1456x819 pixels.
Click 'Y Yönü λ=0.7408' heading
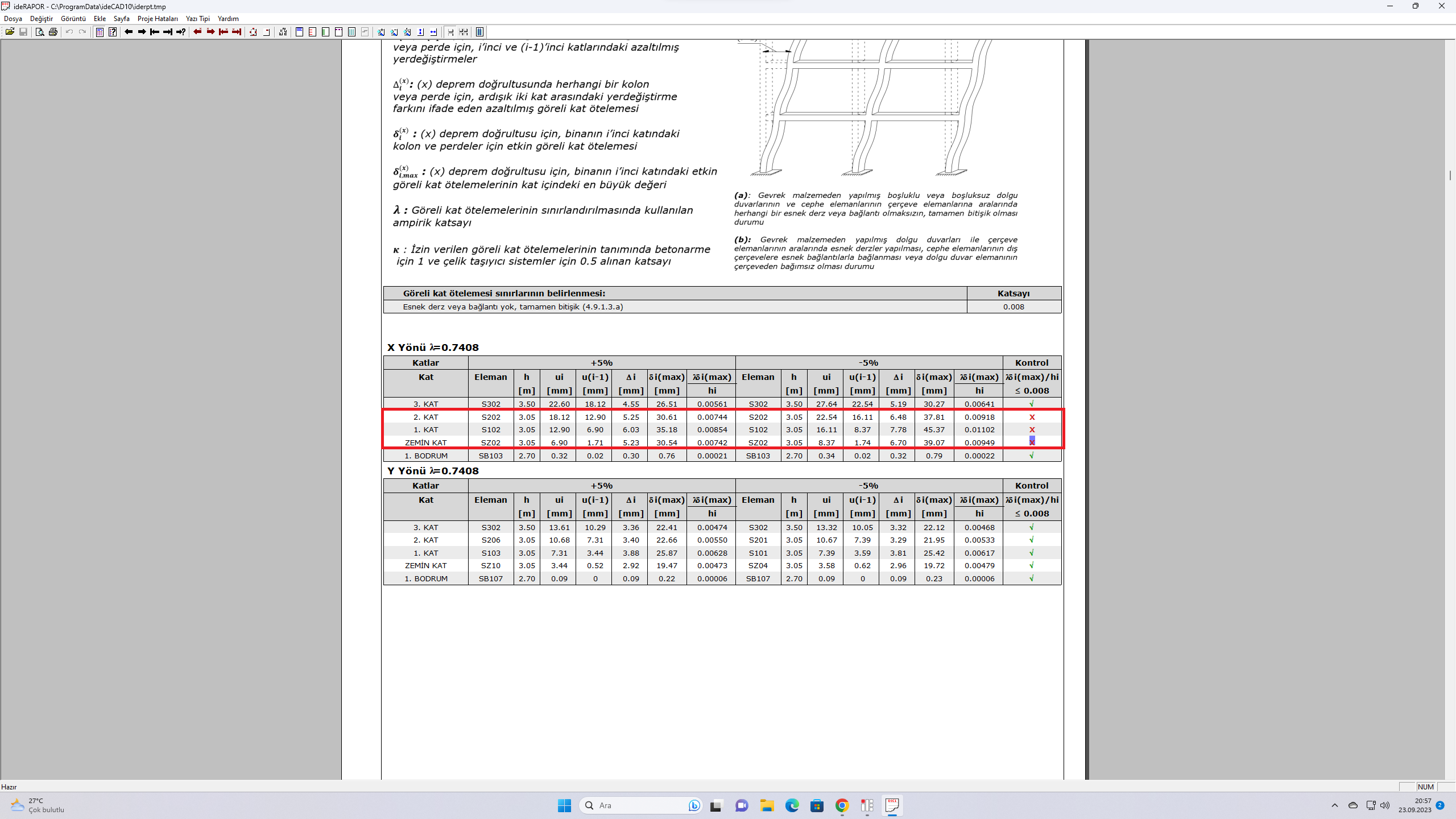pyautogui.click(x=433, y=471)
